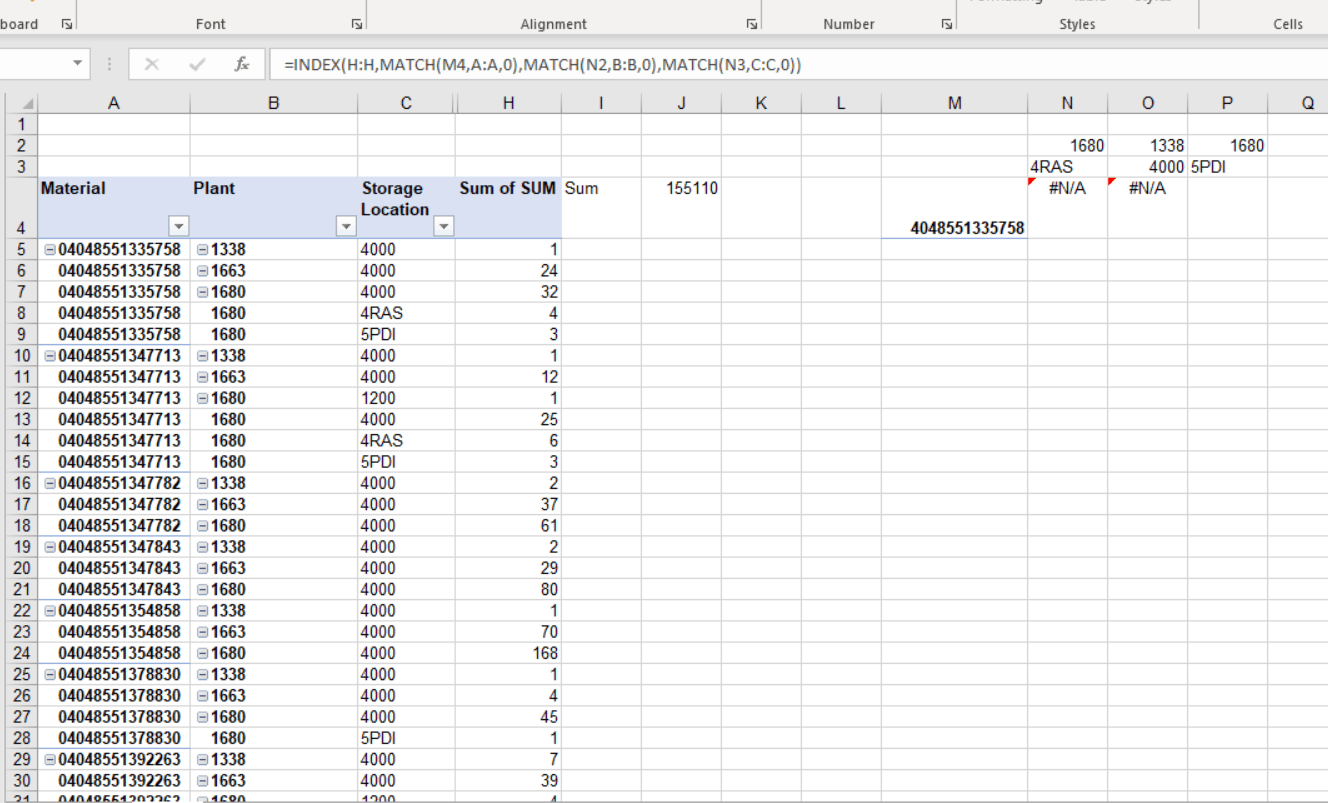The height and width of the screenshot is (803, 1328).
Task: Open the Material filter dropdown
Action: [178, 227]
